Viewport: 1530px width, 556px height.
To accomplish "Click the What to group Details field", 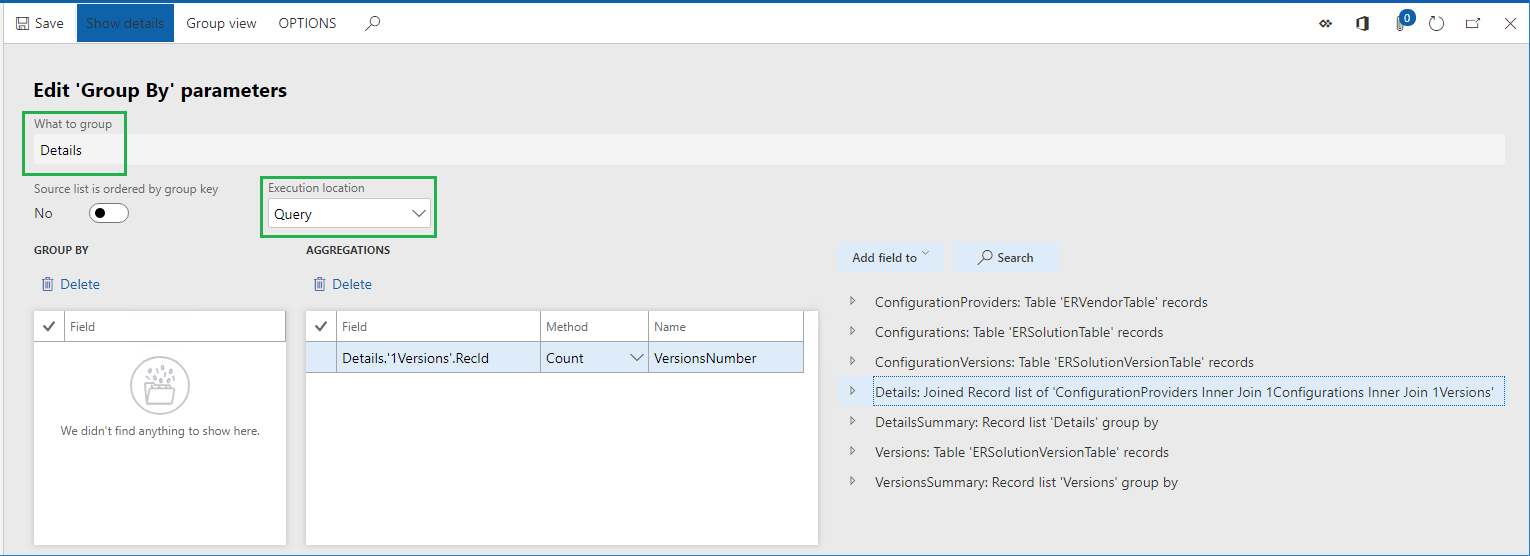I will 768,150.
